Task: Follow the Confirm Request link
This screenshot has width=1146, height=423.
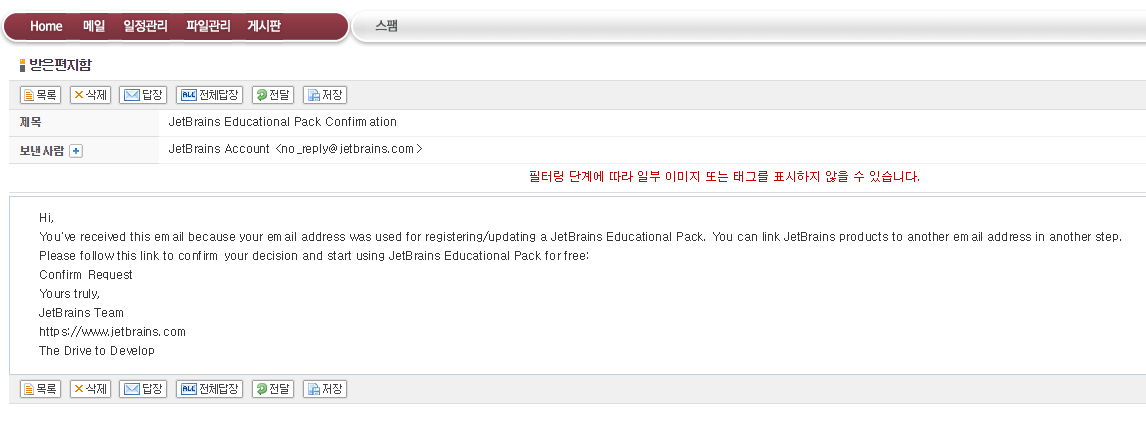Action: (86, 275)
